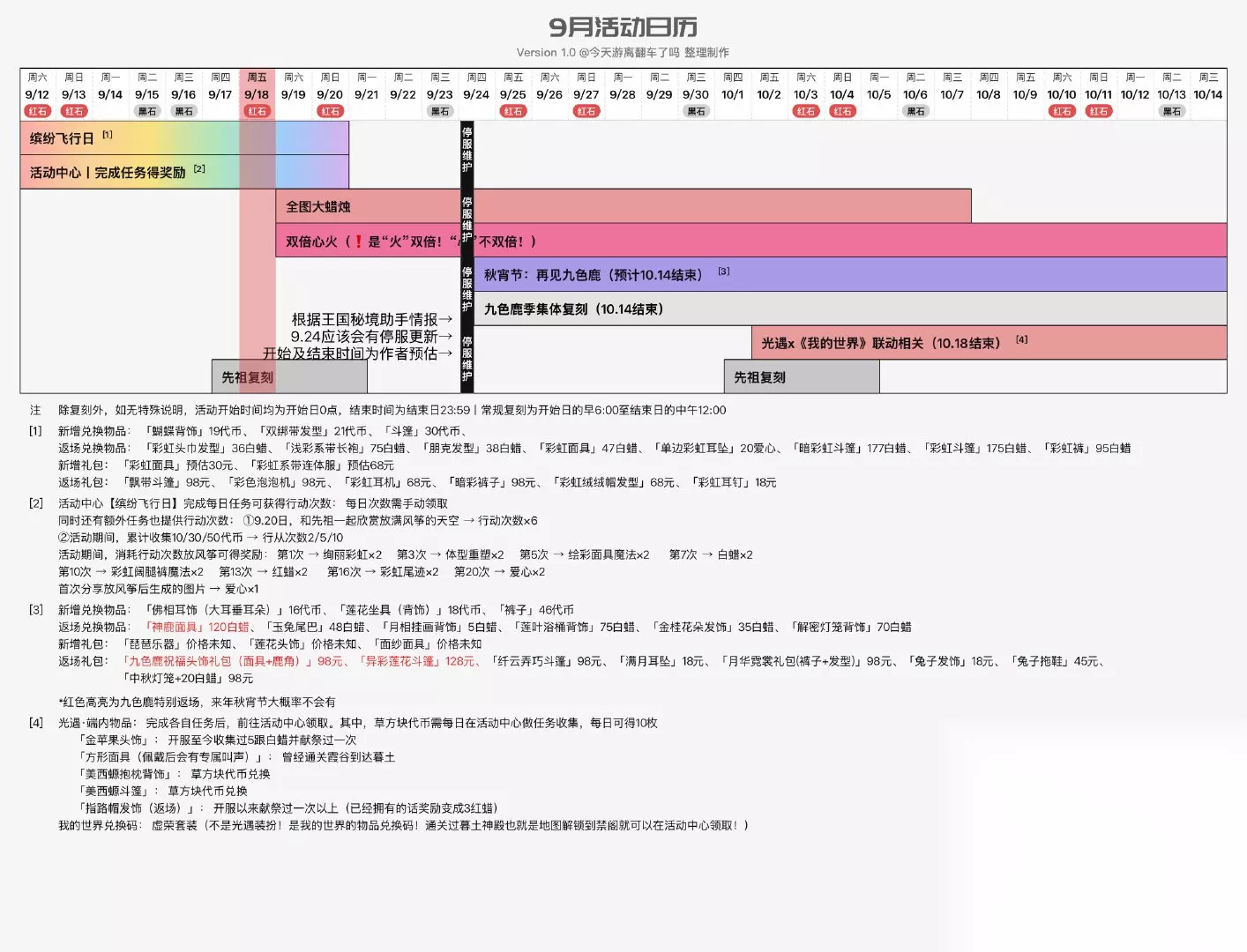Open the 光遇x《我的世界》联动相关 event bar
This screenshot has height=952, width=1247.
(x=989, y=343)
